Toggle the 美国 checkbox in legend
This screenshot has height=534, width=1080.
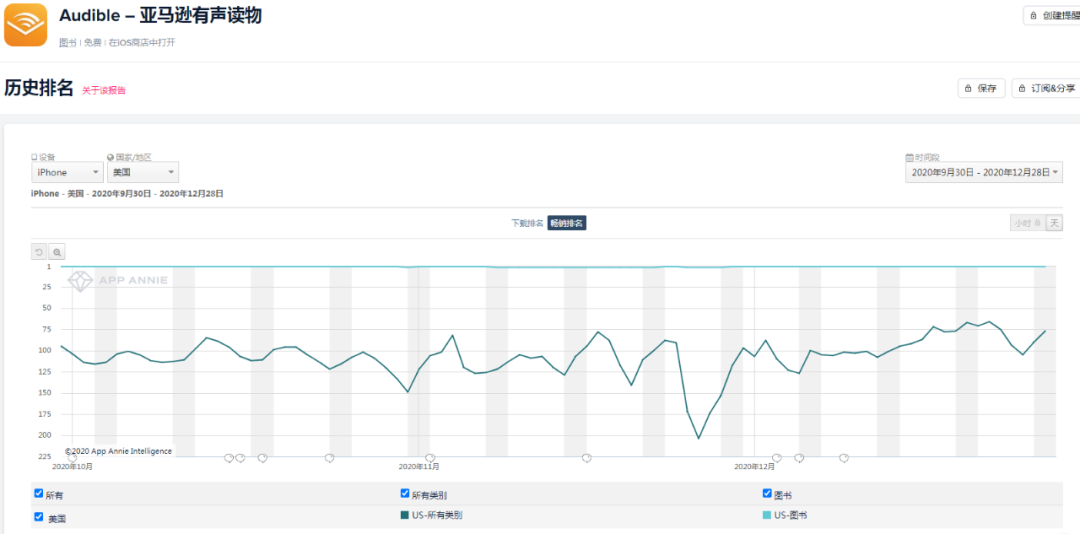click(x=39, y=517)
